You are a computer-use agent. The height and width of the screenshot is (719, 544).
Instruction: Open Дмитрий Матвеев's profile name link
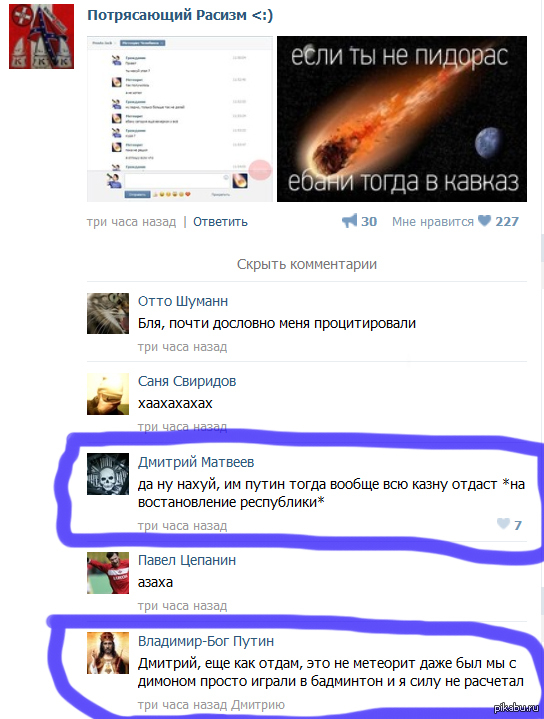click(196, 462)
